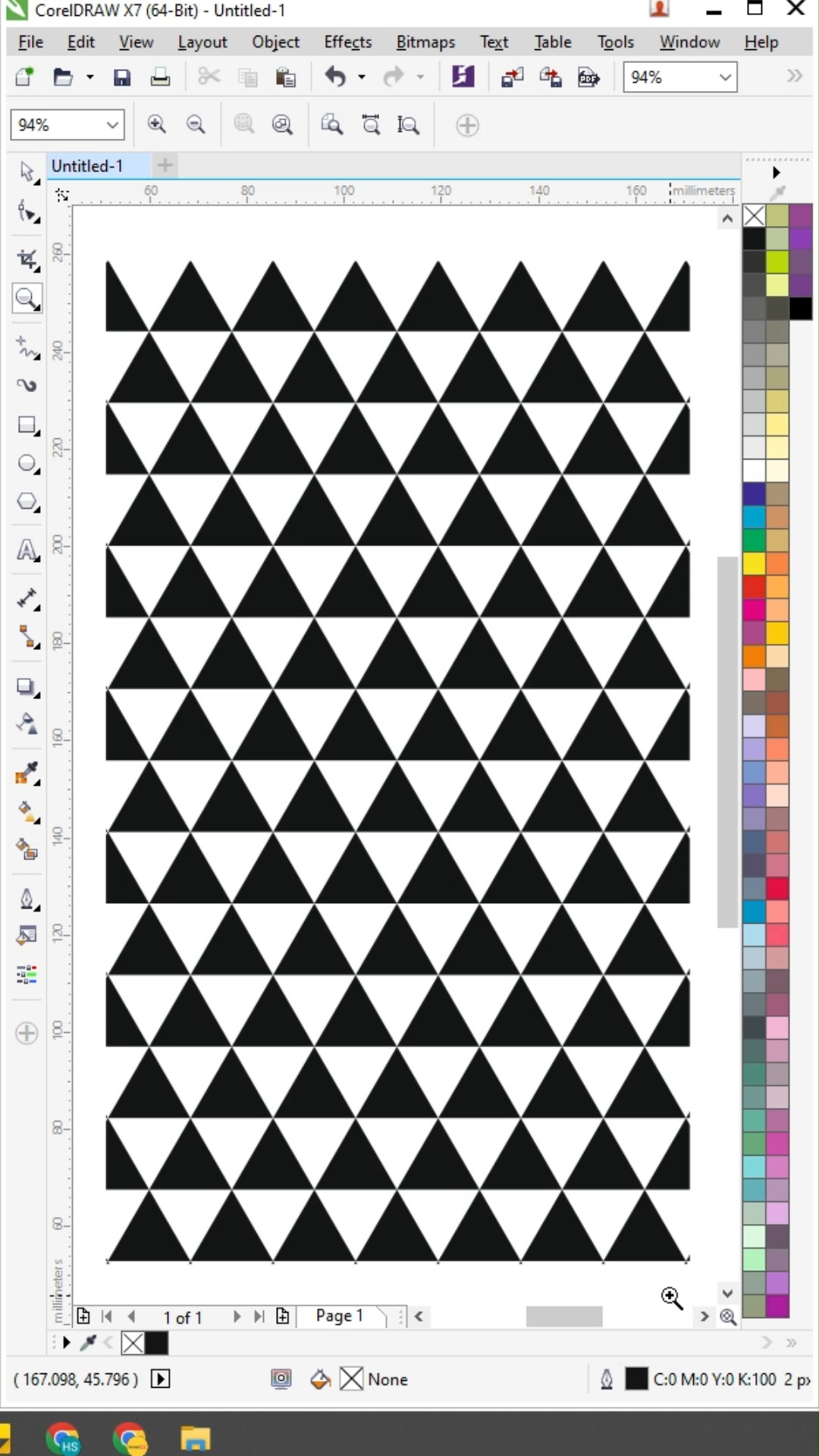This screenshot has width=819, height=1456.
Task: Select the Artistic Media tool
Action: pyautogui.click(x=27, y=385)
